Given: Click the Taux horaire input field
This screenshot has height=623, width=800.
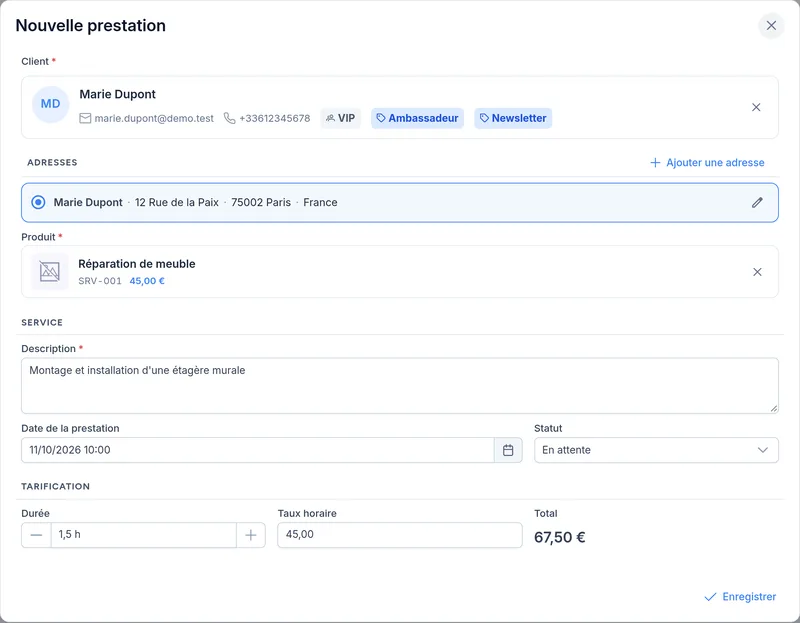Looking at the screenshot, I should coord(400,535).
